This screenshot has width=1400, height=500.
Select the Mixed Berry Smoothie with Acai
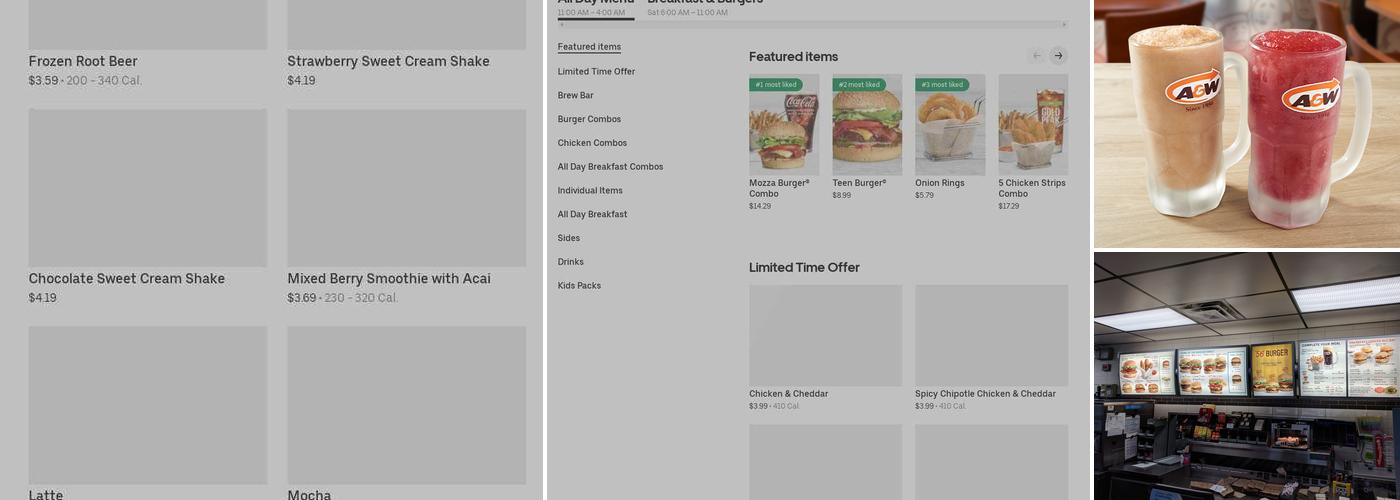pos(388,278)
